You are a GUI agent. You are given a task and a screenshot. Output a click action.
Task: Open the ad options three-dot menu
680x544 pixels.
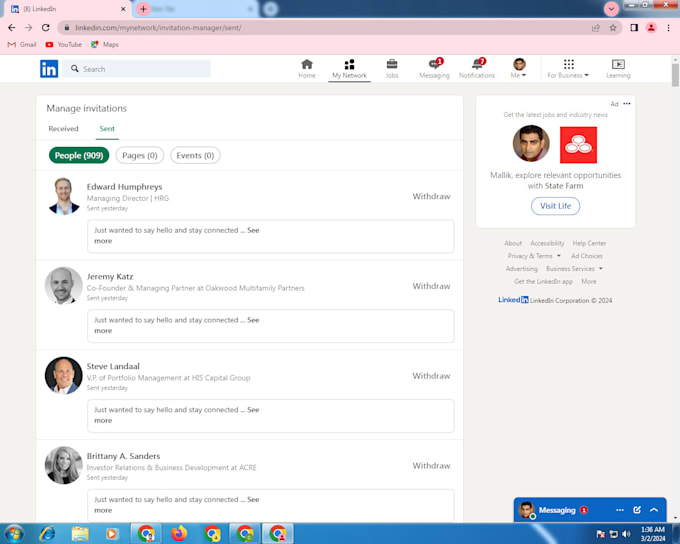tap(627, 104)
